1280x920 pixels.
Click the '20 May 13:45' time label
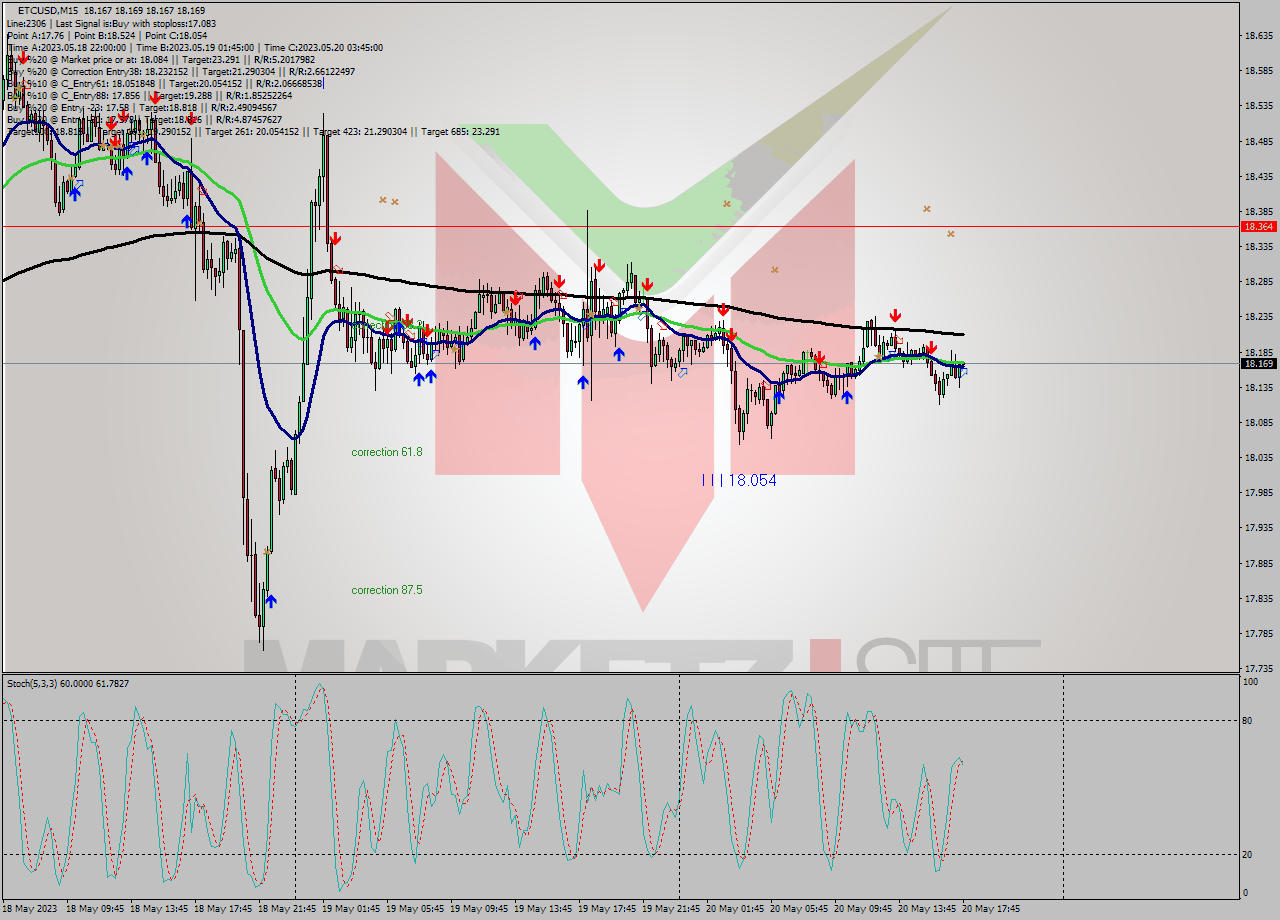coord(927,909)
